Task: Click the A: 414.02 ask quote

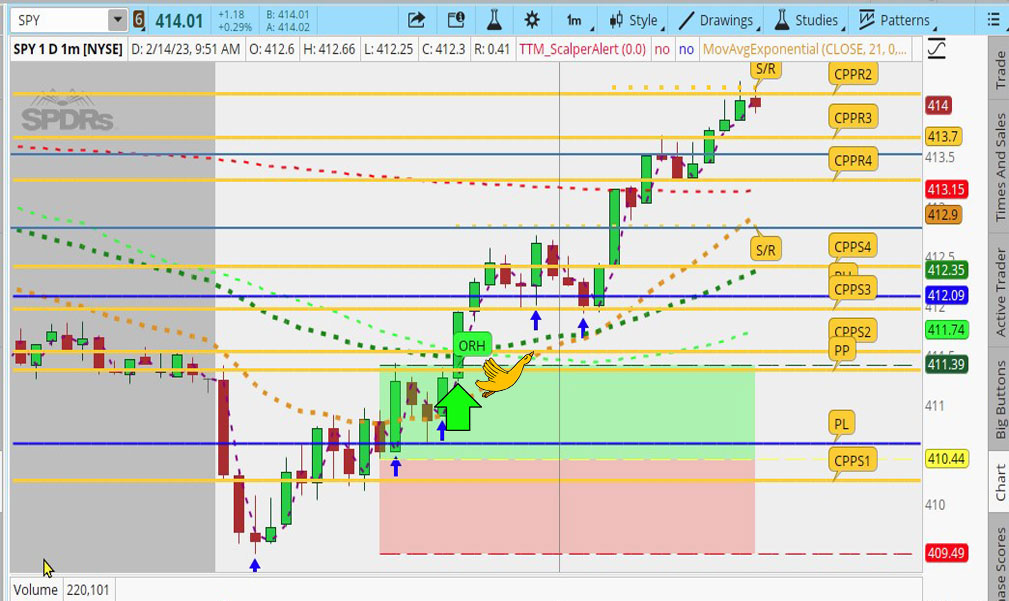Action: pyautogui.click(x=288, y=27)
